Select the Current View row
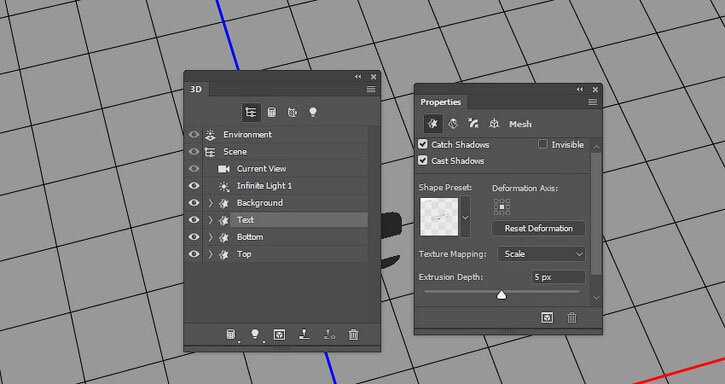 click(x=285, y=169)
